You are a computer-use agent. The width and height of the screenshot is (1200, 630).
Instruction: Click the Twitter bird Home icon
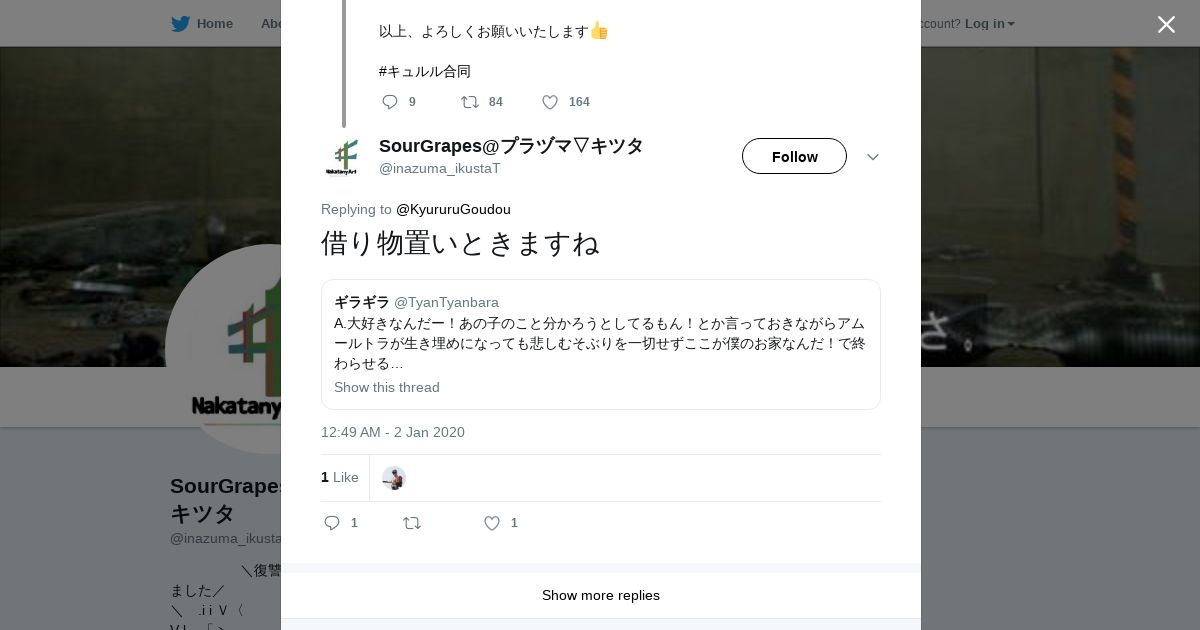pos(181,24)
